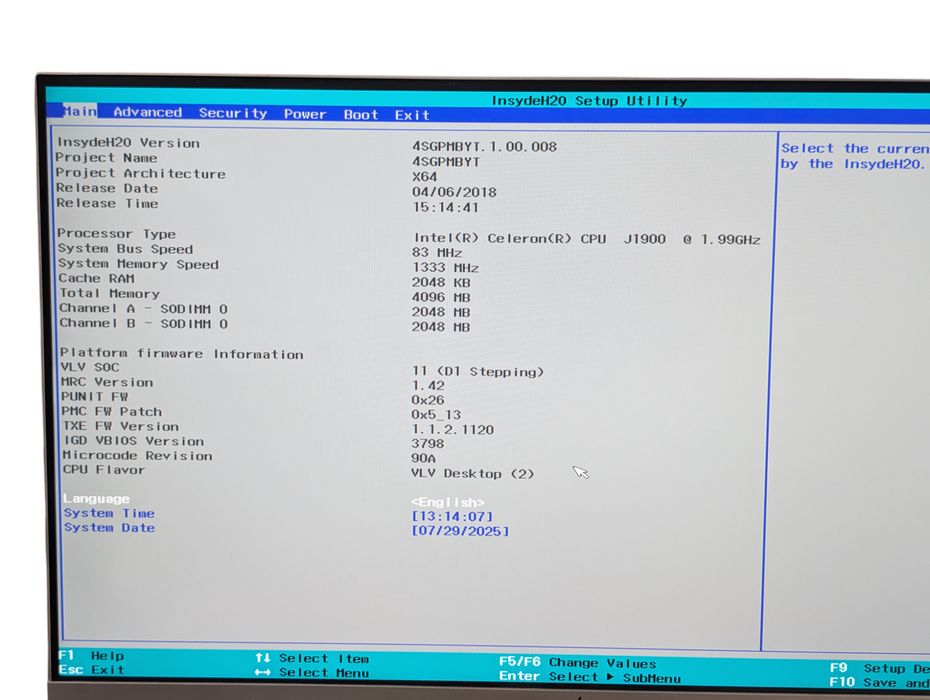Screen dimensions: 930x700
Task: Click the PMC FW Patch label
Action: [x=112, y=411]
